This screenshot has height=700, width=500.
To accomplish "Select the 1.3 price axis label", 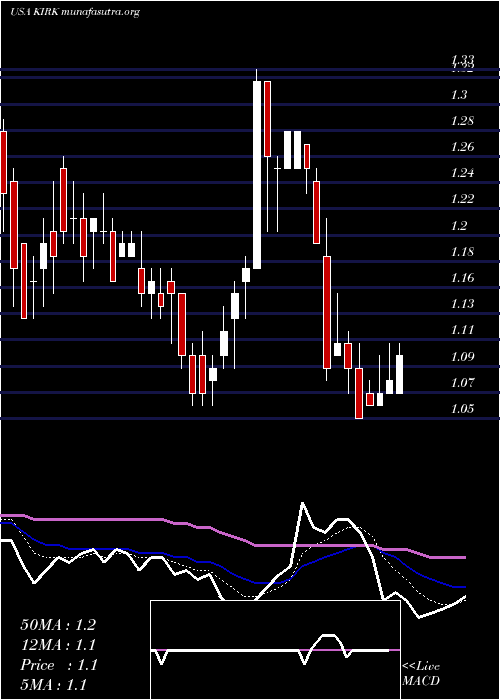I will [458, 95].
